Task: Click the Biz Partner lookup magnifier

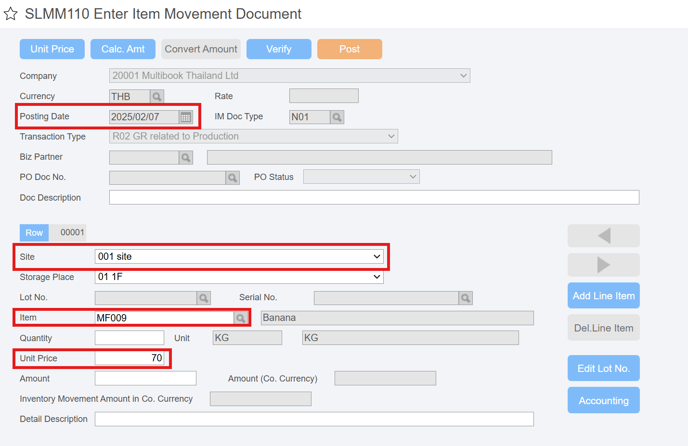Action: [x=186, y=157]
